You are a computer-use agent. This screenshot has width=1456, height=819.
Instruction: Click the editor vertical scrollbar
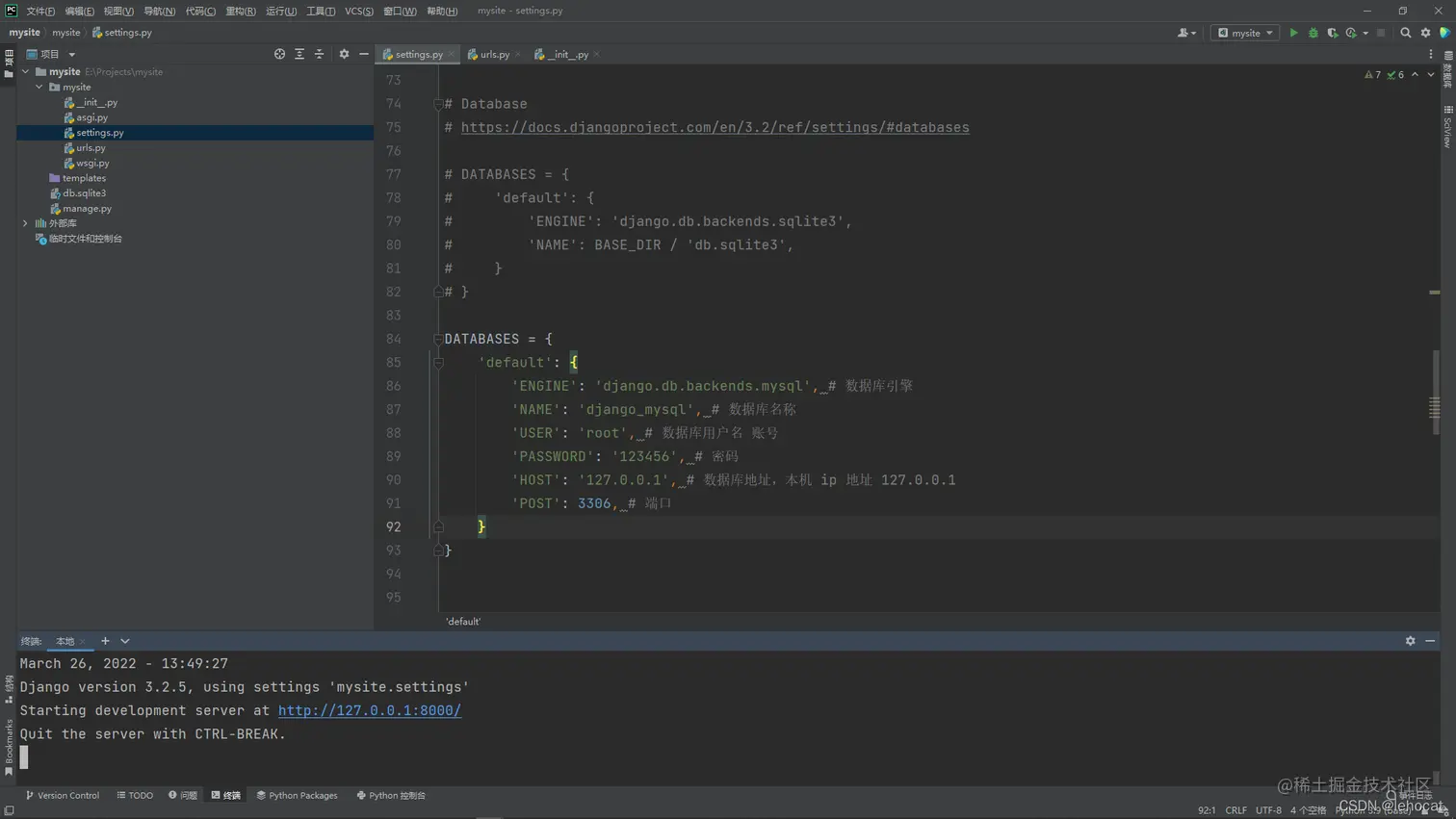click(1435, 395)
